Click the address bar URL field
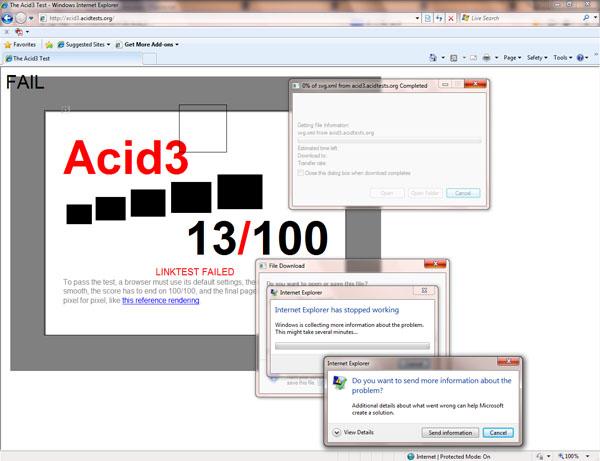 pyautogui.click(x=226, y=18)
